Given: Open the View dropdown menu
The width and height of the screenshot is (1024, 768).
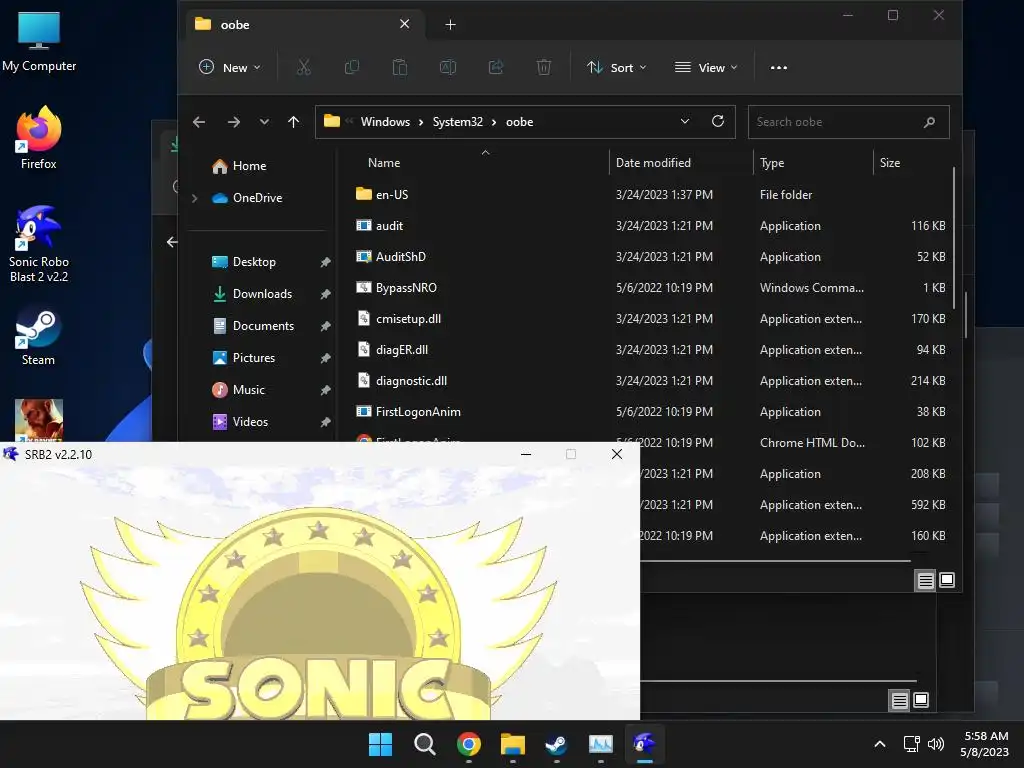Looking at the screenshot, I should point(706,67).
